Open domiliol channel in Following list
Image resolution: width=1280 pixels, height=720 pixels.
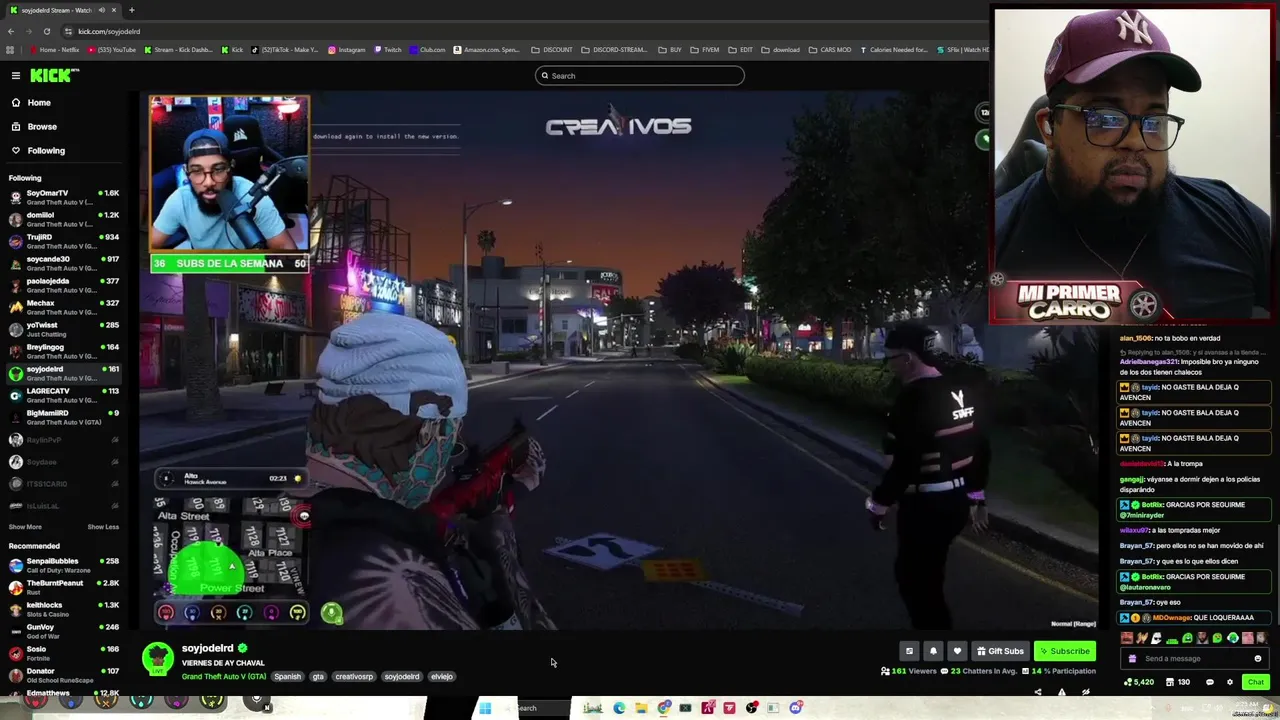(64, 219)
